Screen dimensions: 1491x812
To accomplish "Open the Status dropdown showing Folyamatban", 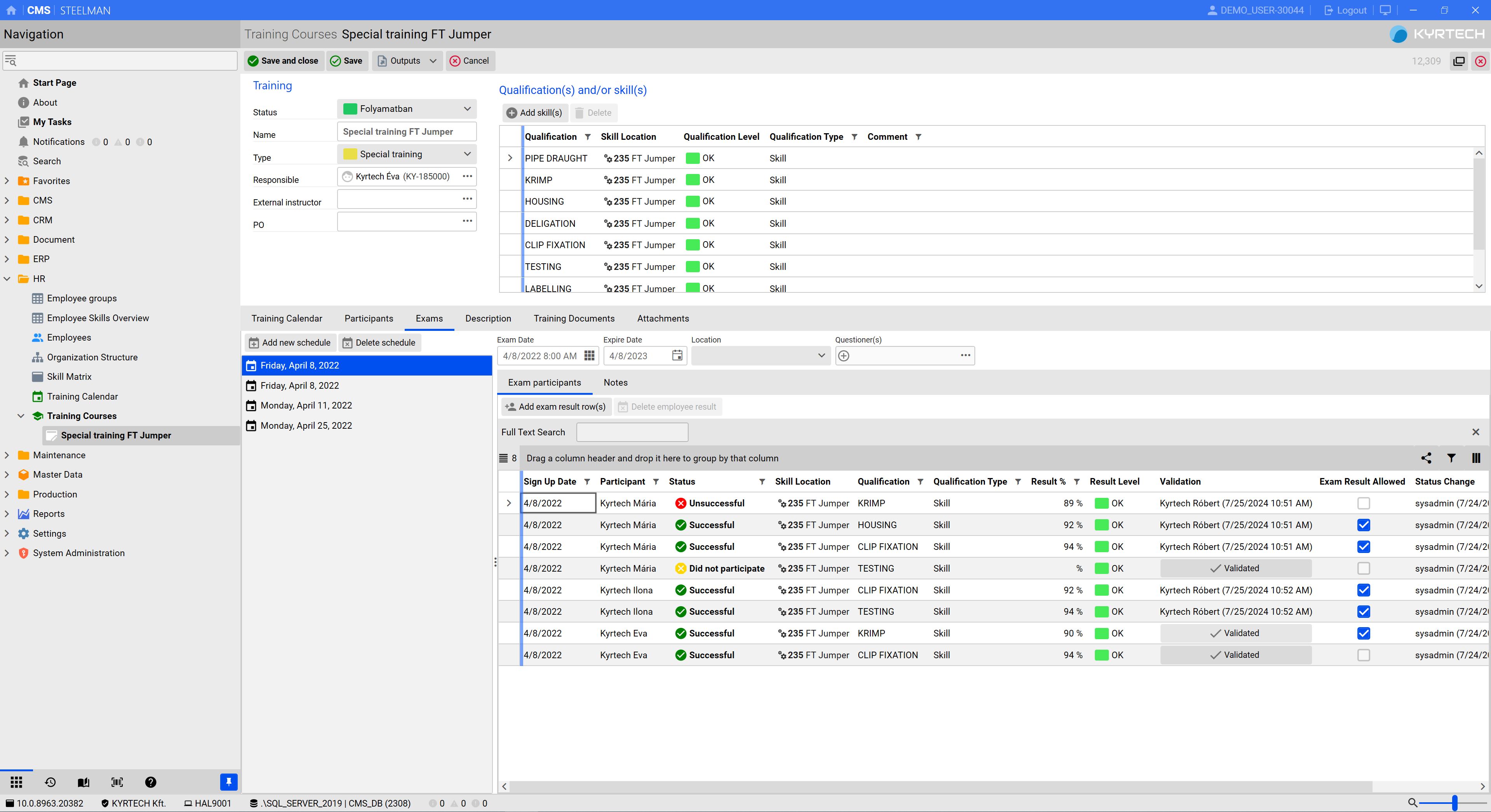I will [x=466, y=109].
